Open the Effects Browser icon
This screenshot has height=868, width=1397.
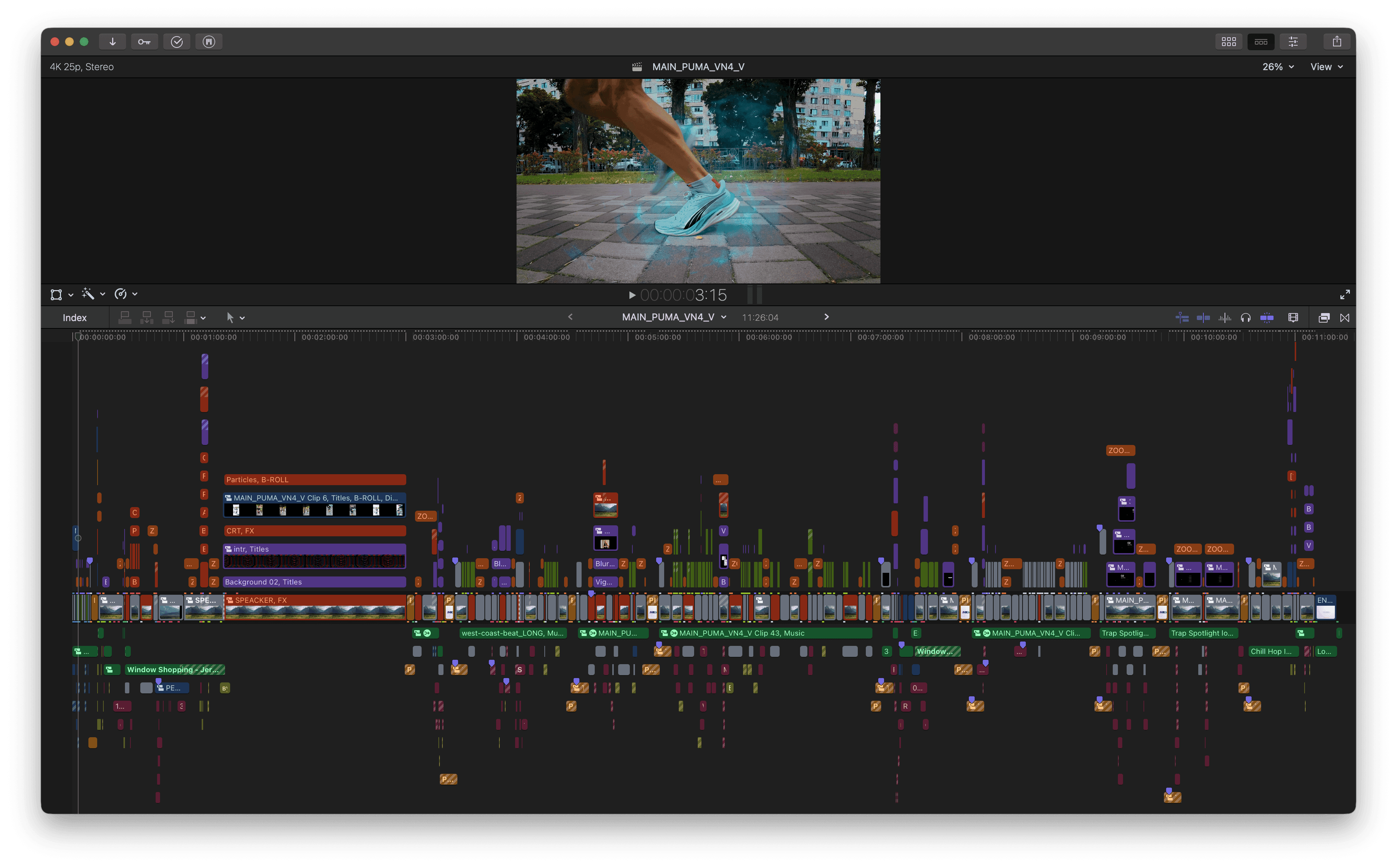(1324, 317)
